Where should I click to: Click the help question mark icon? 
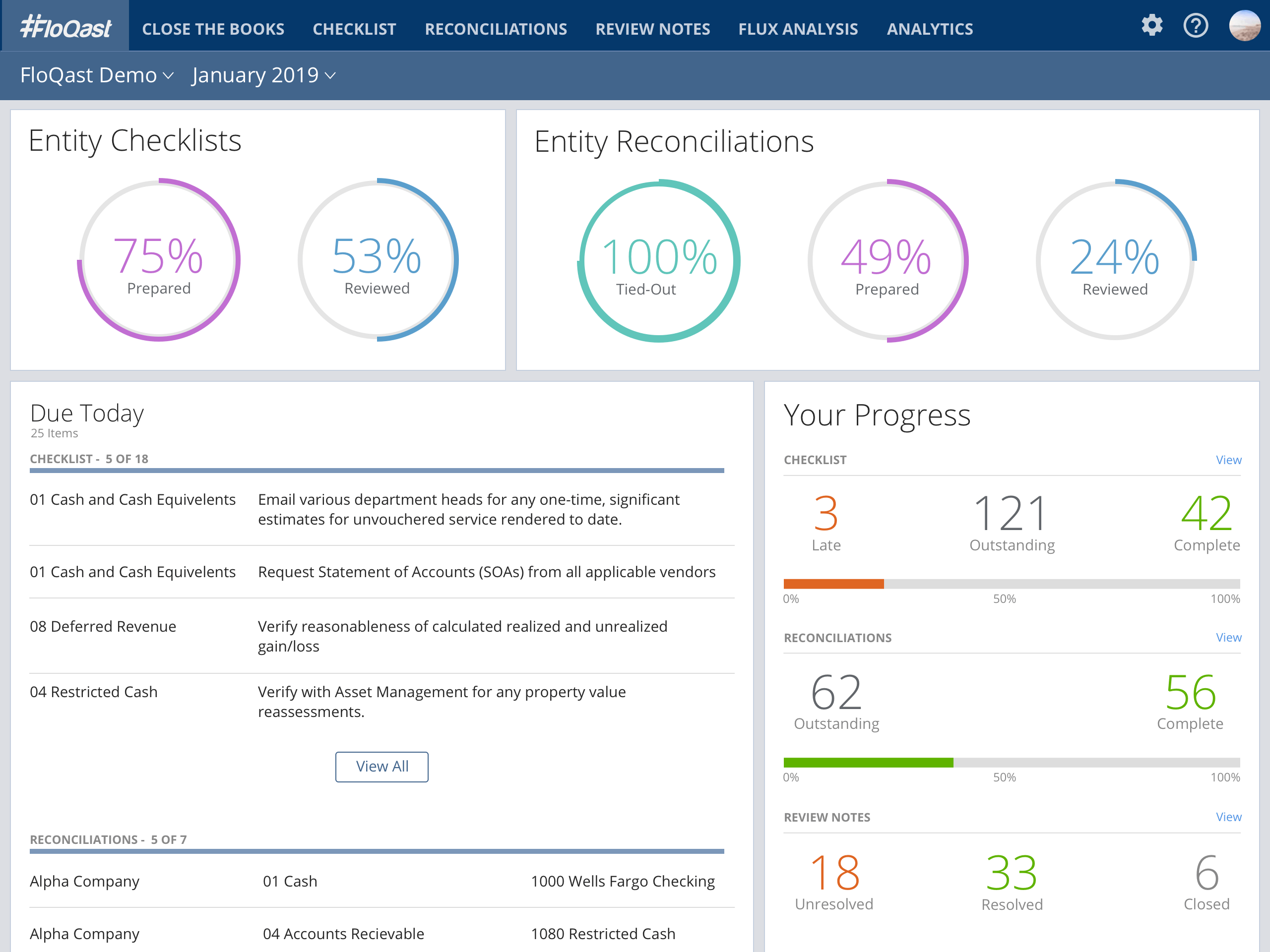click(1196, 26)
